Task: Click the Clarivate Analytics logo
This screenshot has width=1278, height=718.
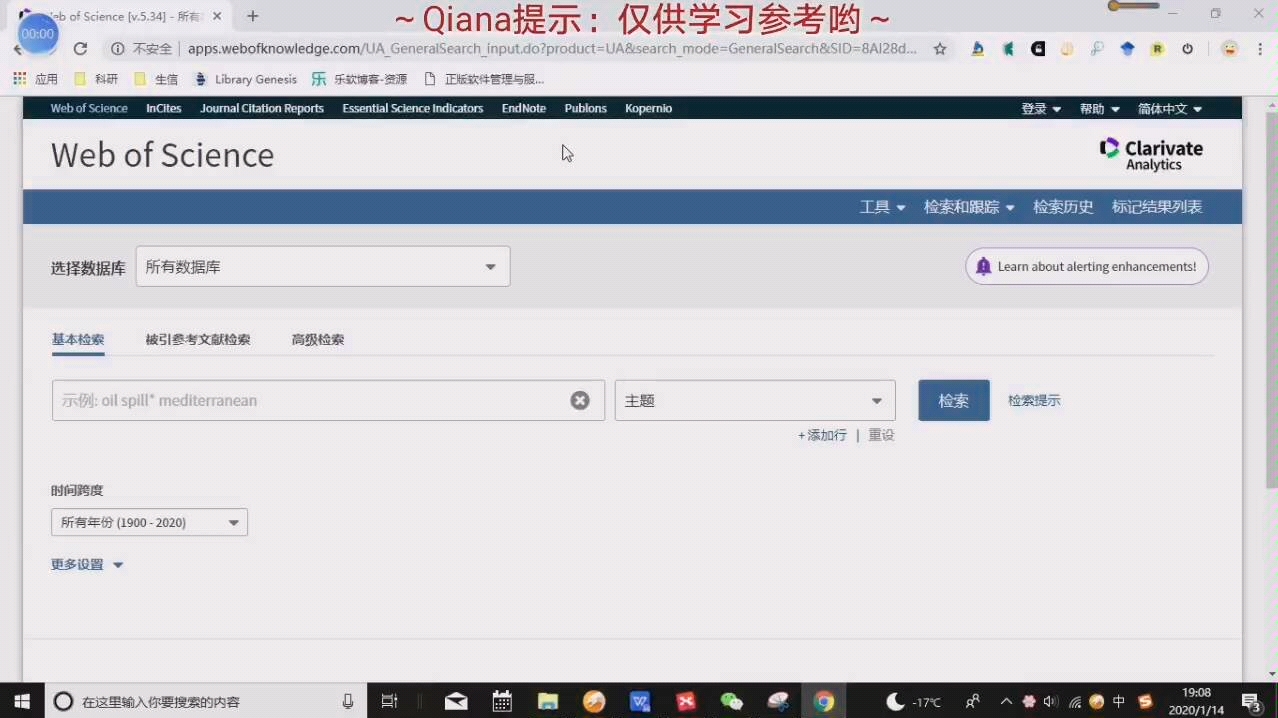Action: coord(1150,153)
